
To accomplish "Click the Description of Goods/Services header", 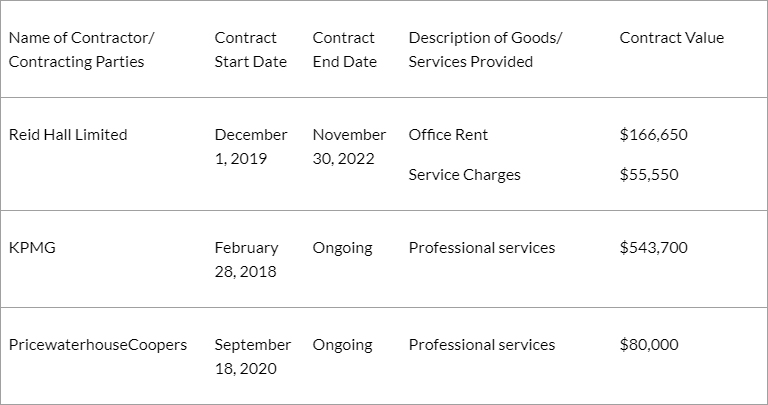I will coord(485,49).
